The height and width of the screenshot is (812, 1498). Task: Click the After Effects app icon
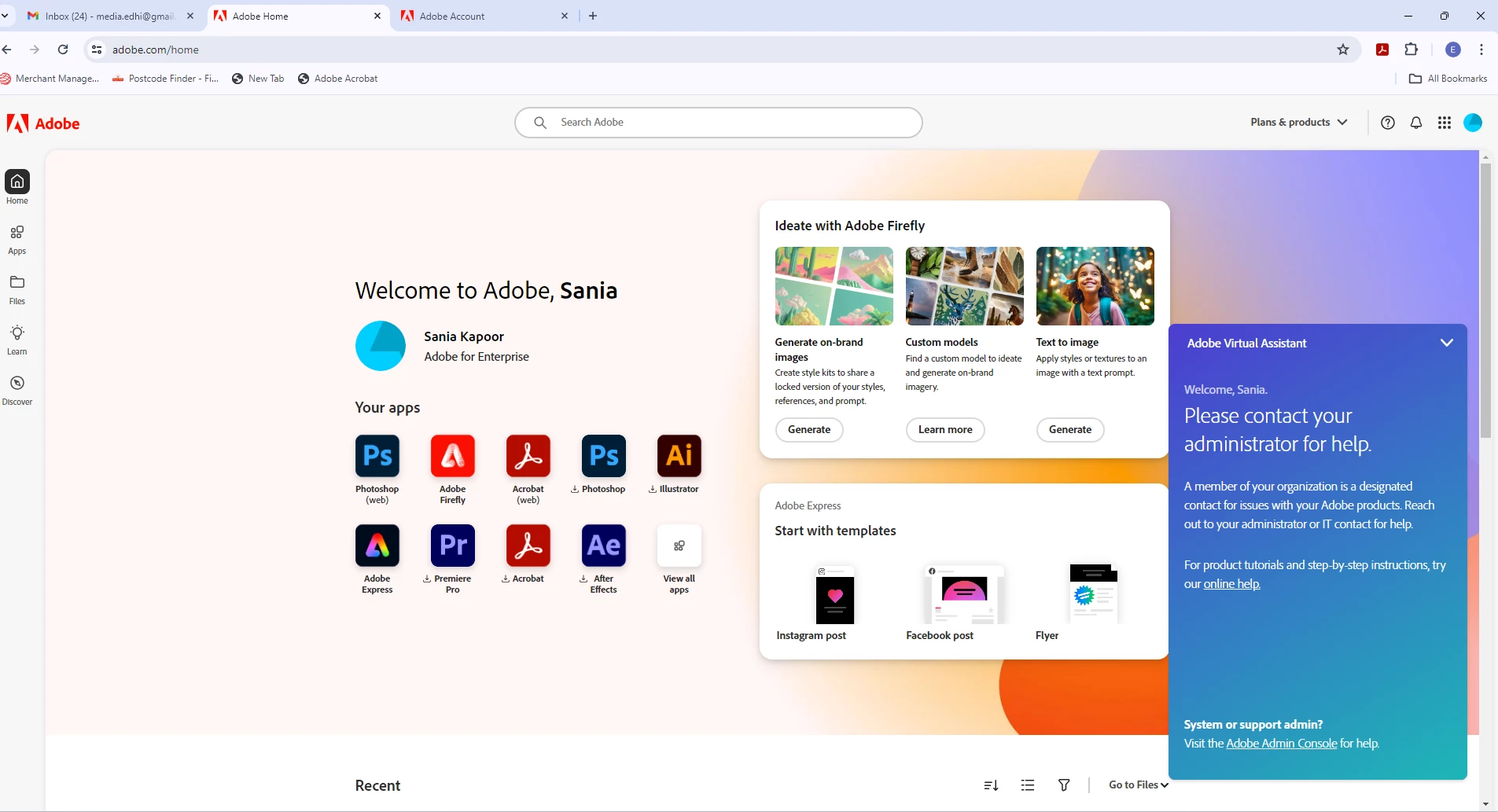click(x=604, y=546)
